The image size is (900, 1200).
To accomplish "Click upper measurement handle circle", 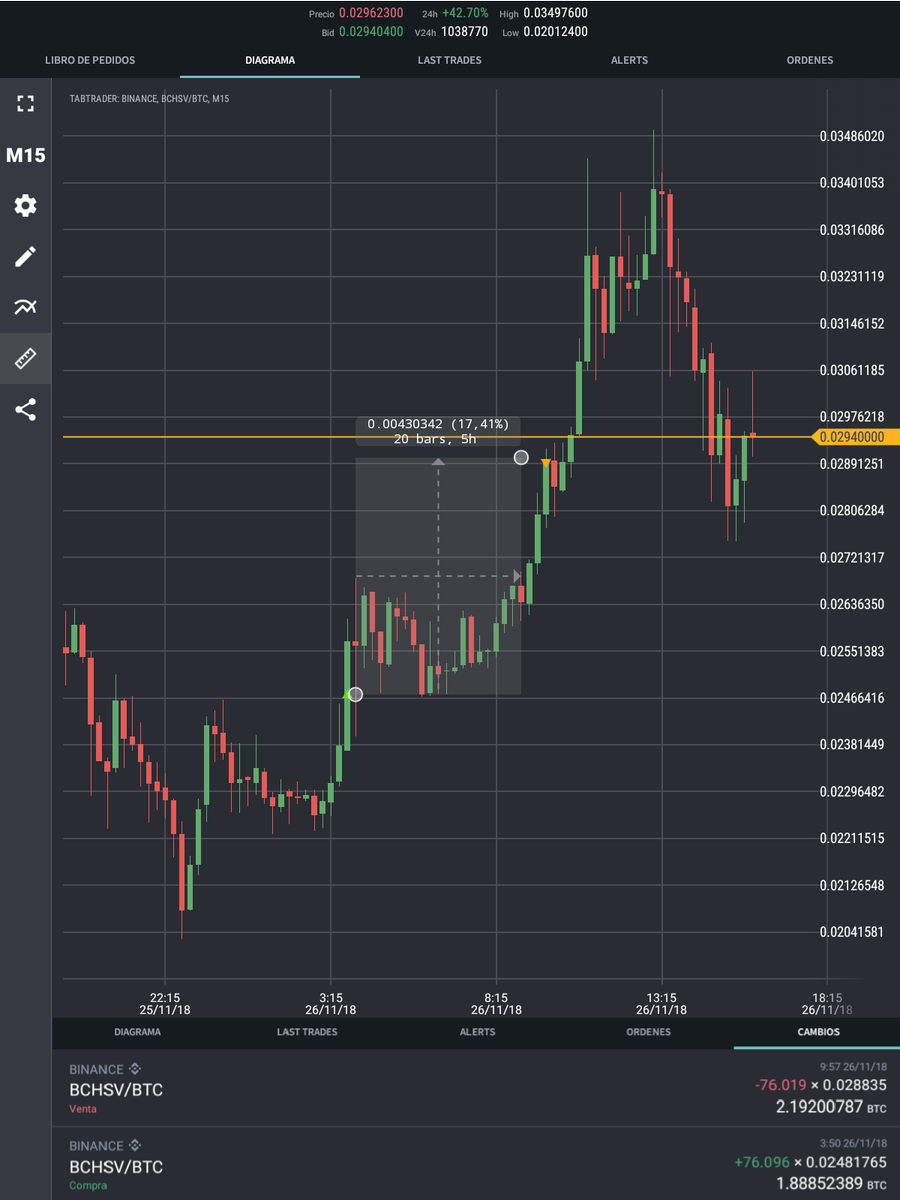I will click(521, 458).
